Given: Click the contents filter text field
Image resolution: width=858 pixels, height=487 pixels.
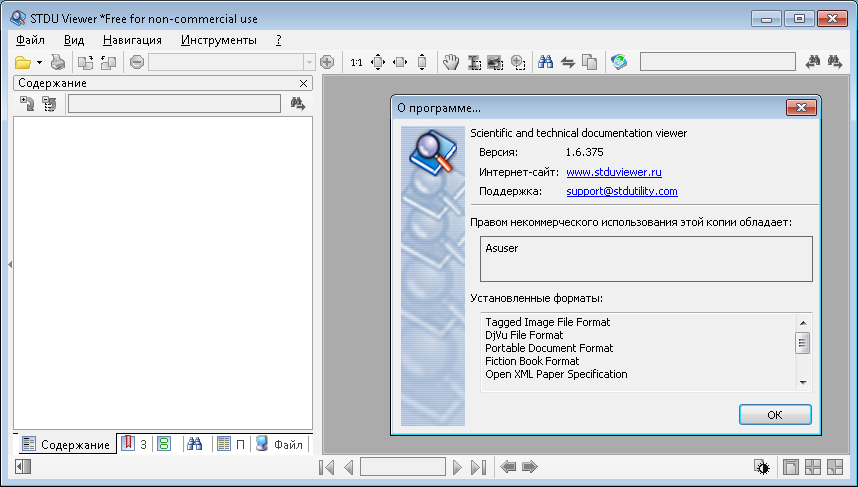Looking at the screenshot, I should point(174,103).
